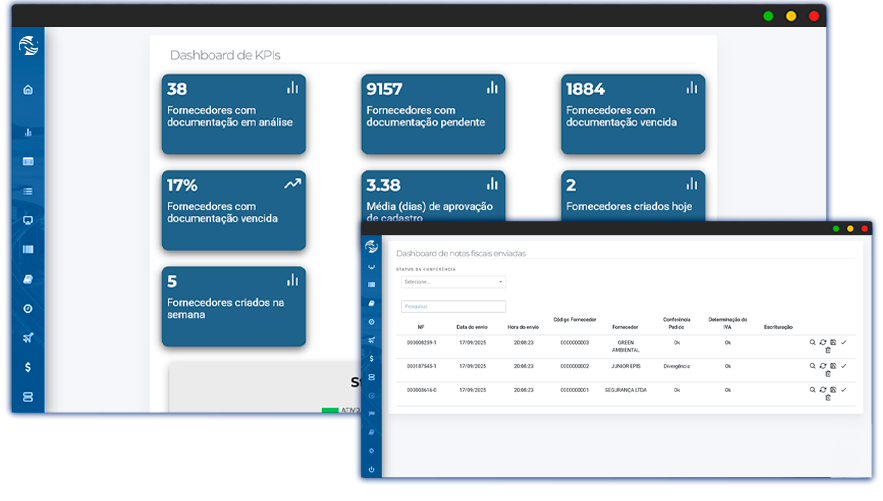Click search icon for GREEN AMBIENTAL row
The height and width of the screenshot is (501, 883).
pyautogui.click(x=813, y=342)
